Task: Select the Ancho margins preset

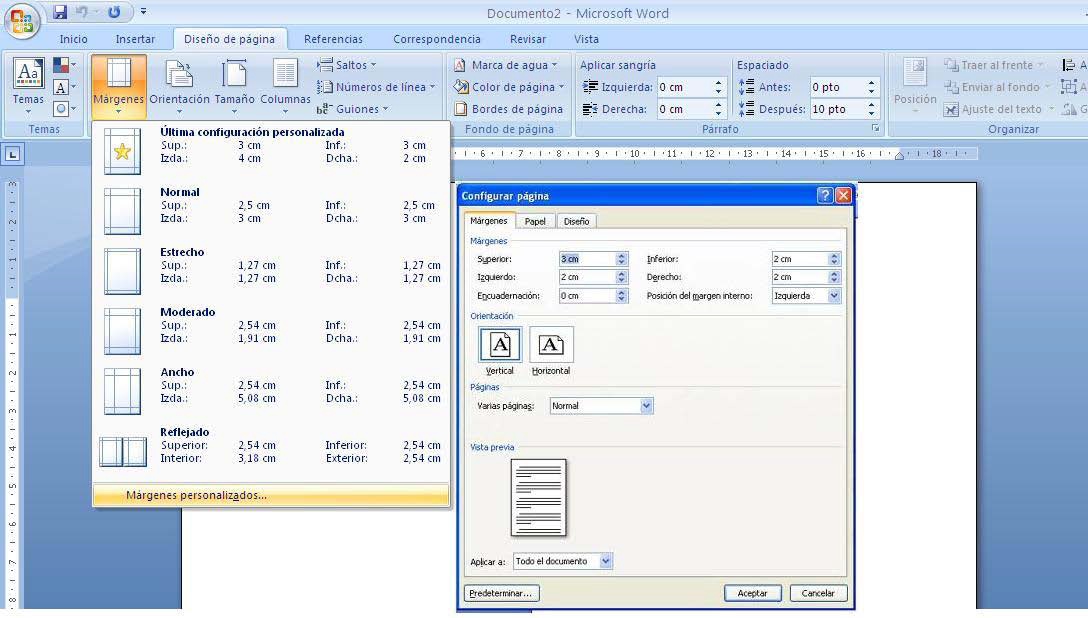Action: tap(271, 391)
